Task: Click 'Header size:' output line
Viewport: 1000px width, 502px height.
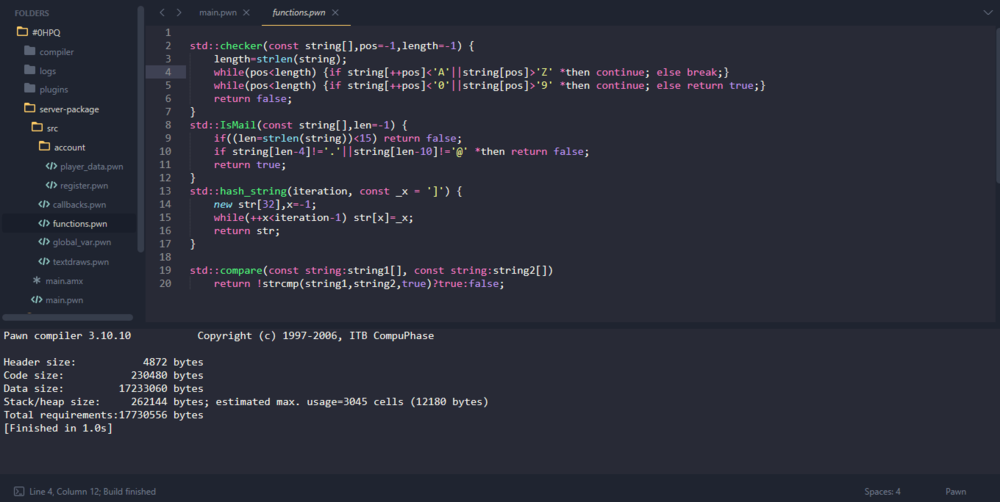Action: (x=103, y=362)
